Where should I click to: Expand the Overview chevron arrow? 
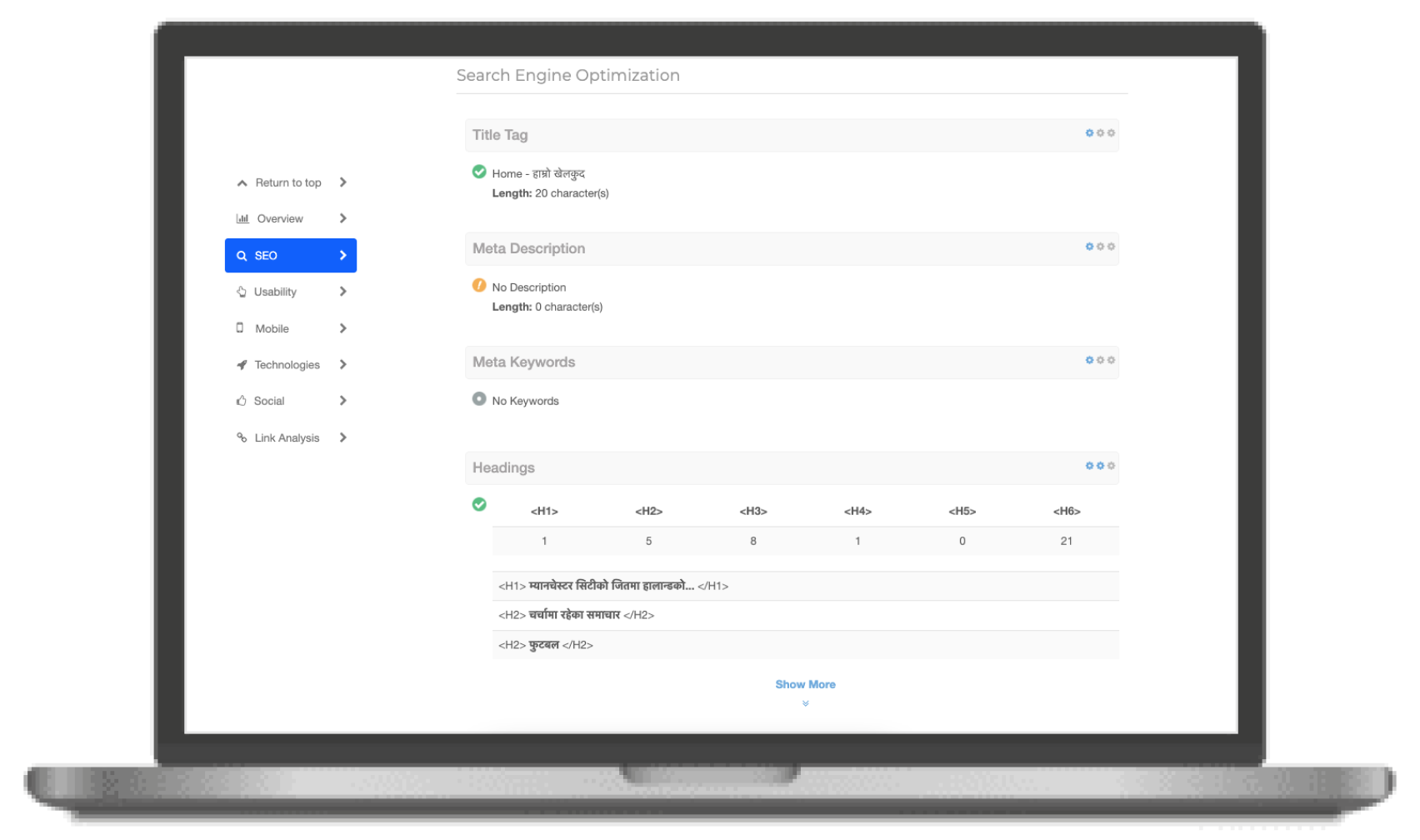(x=342, y=218)
